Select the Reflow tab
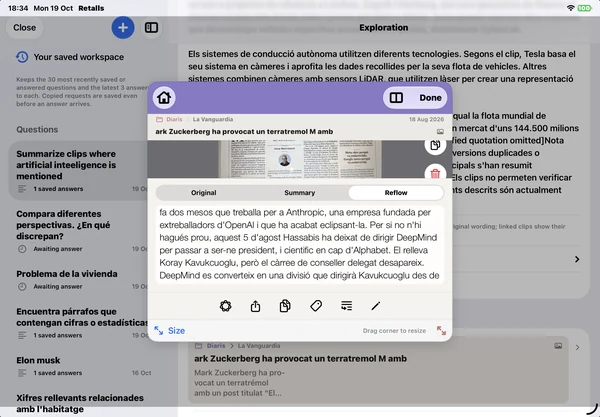This screenshot has height=417, width=600. 396,193
